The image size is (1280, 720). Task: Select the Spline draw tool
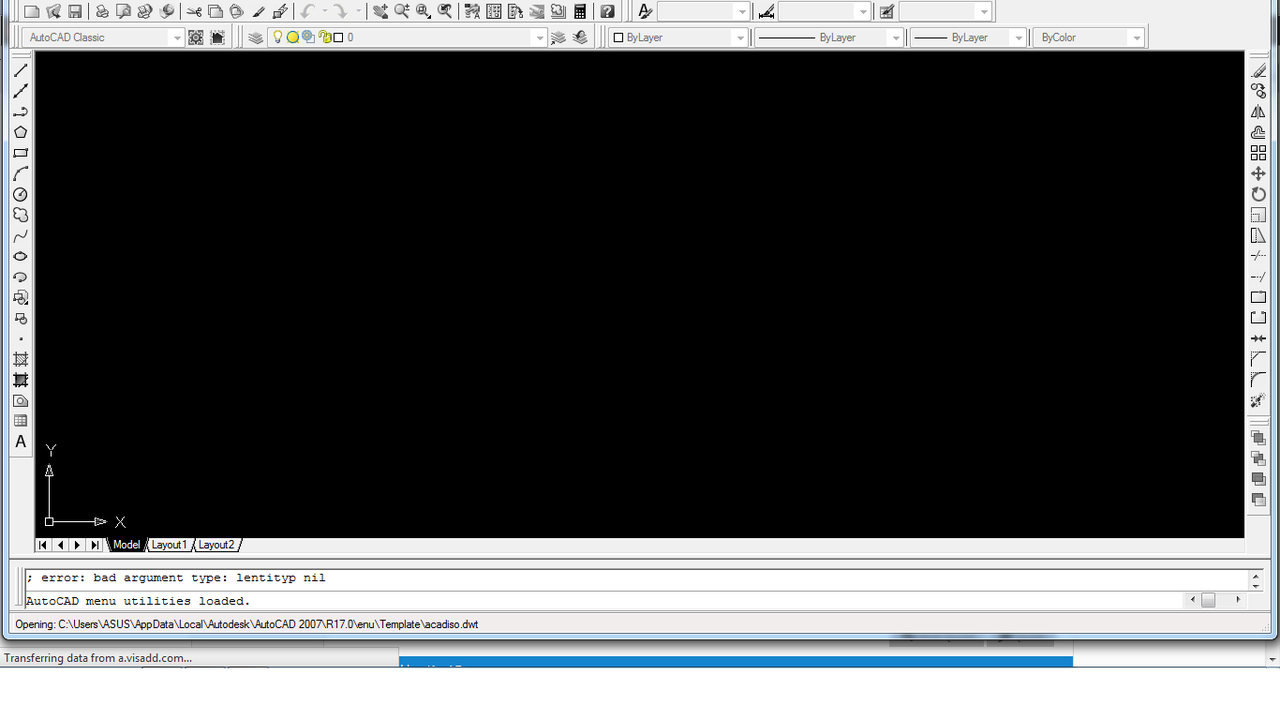20,236
